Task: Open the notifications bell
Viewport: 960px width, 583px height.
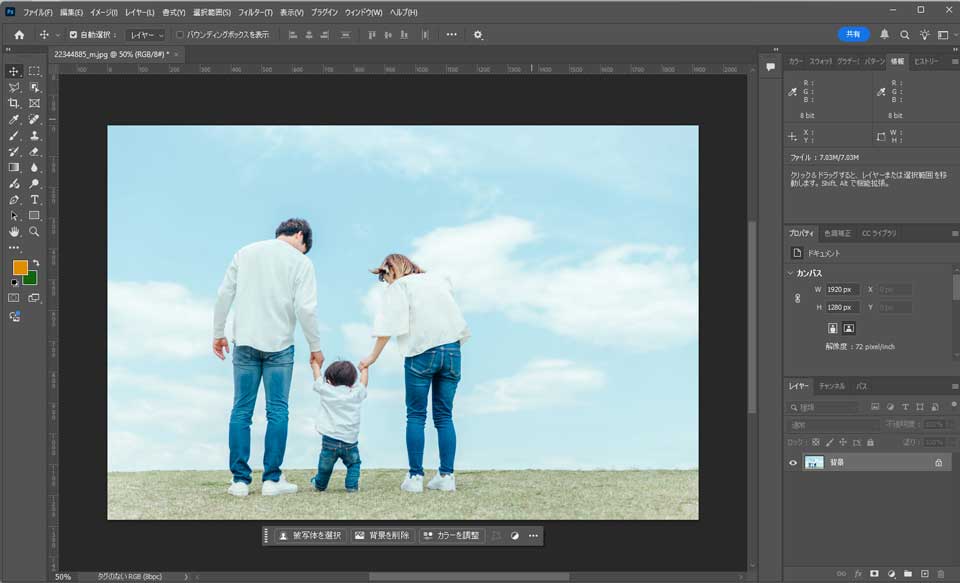Action: [x=884, y=35]
